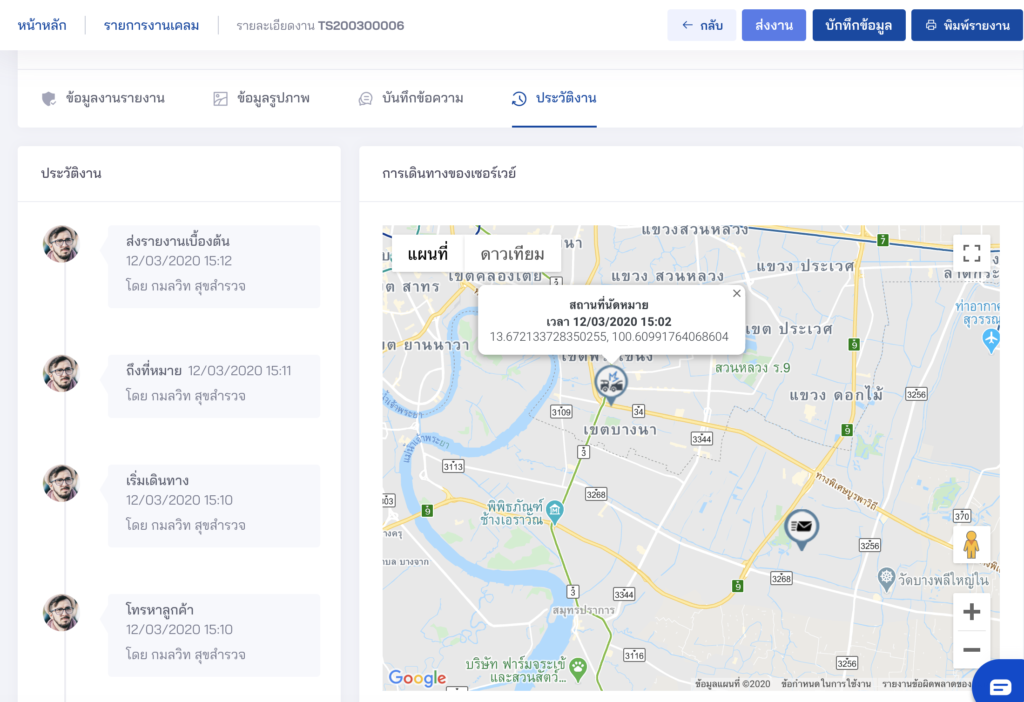Click the บันทึกข้อมูล save button
The height and width of the screenshot is (702, 1024).
click(859, 25)
